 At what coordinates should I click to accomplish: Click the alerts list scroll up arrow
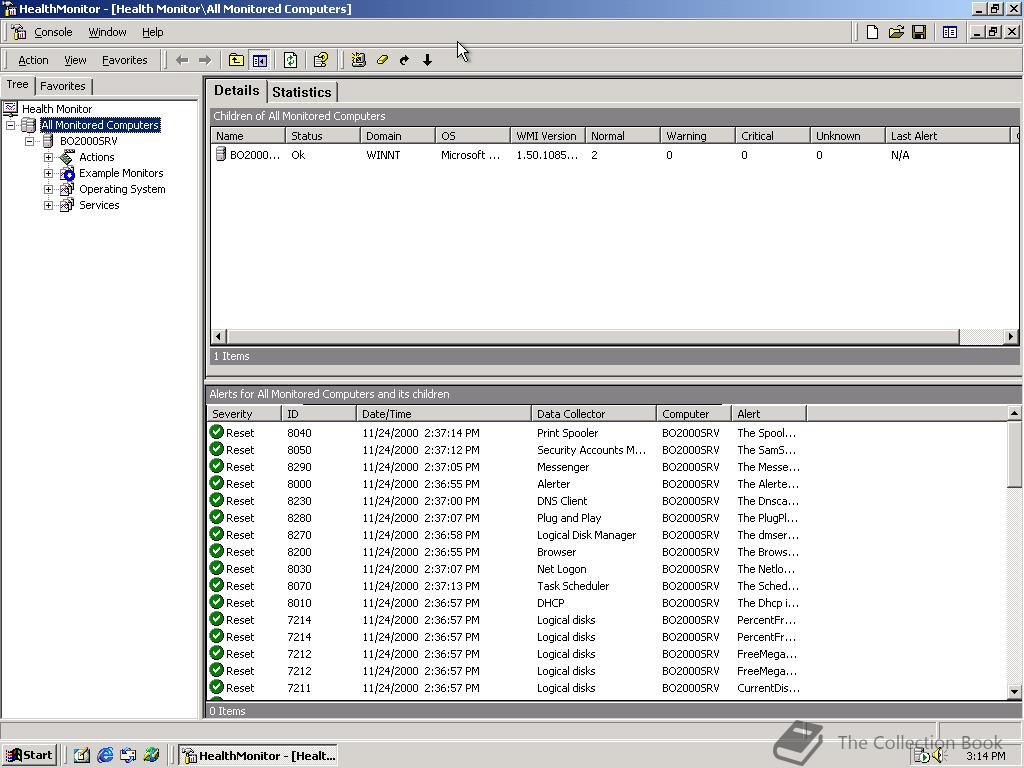click(1014, 413)
